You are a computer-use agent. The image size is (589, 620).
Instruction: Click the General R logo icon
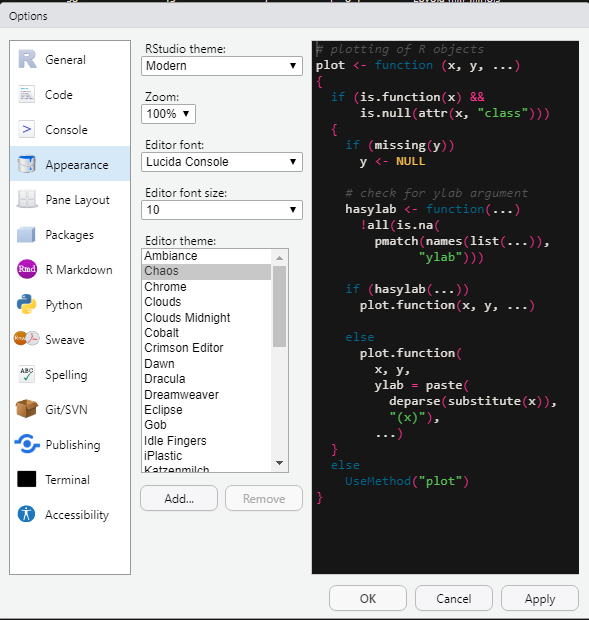coord(27,59)
